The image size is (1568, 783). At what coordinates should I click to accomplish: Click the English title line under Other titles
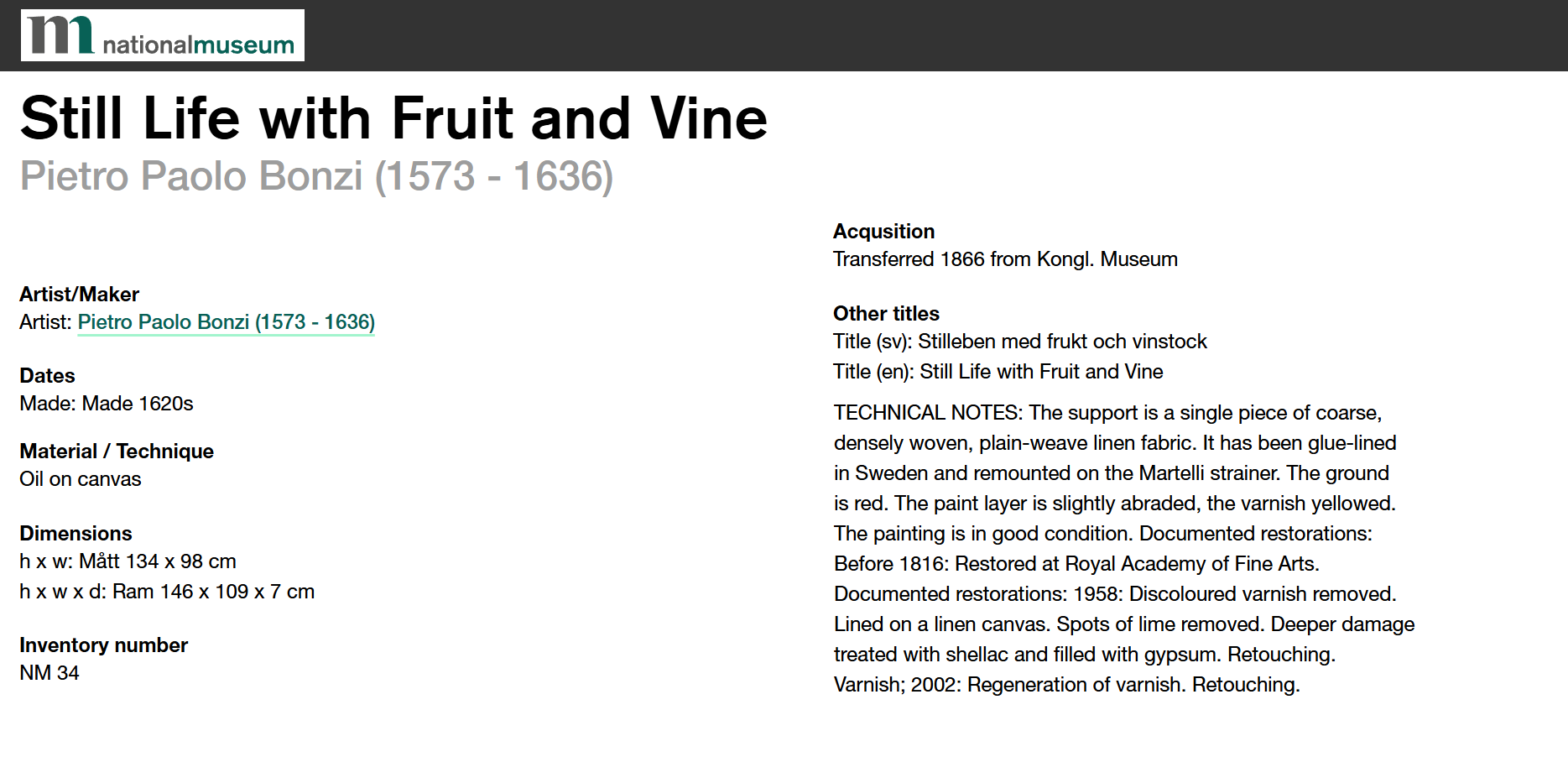(x=998, y=372)
